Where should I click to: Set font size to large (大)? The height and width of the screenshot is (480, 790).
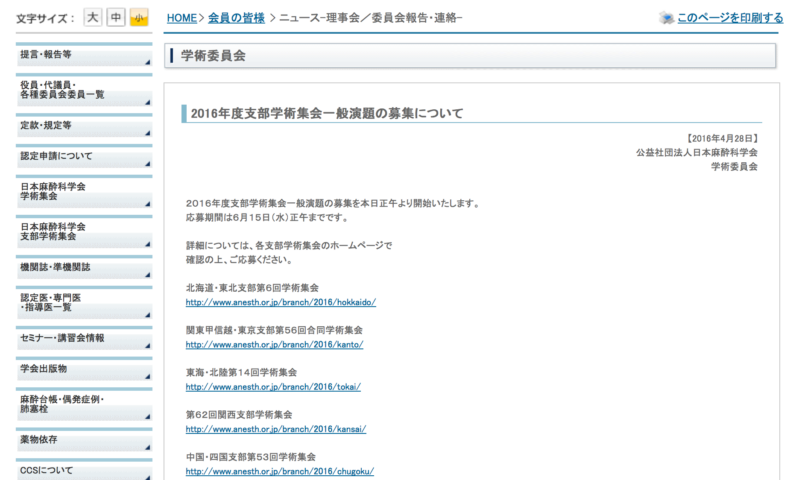click(x=93, y=18)
